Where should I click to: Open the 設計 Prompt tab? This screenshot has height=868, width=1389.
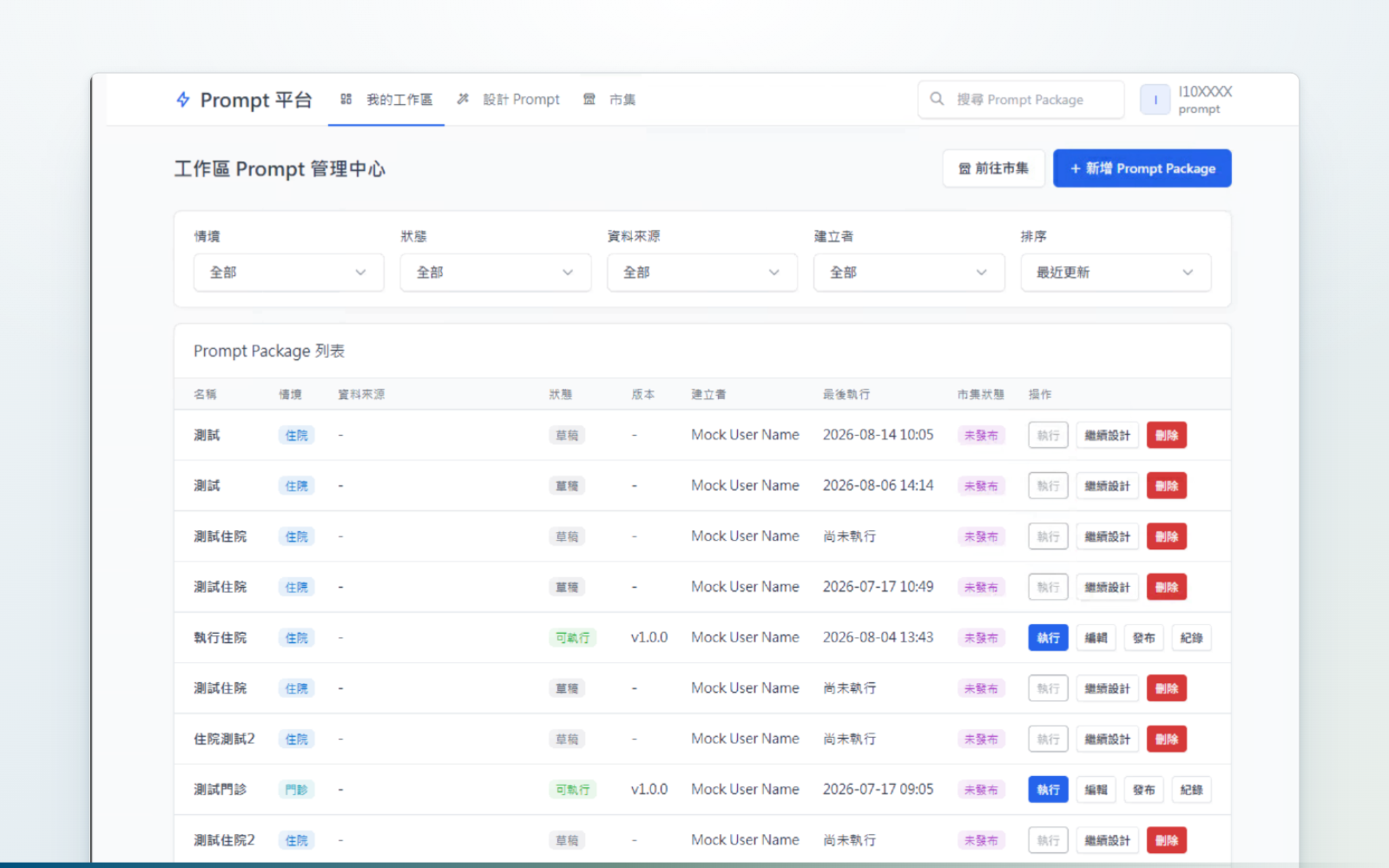pyautogui.click(x=509, y=100)
